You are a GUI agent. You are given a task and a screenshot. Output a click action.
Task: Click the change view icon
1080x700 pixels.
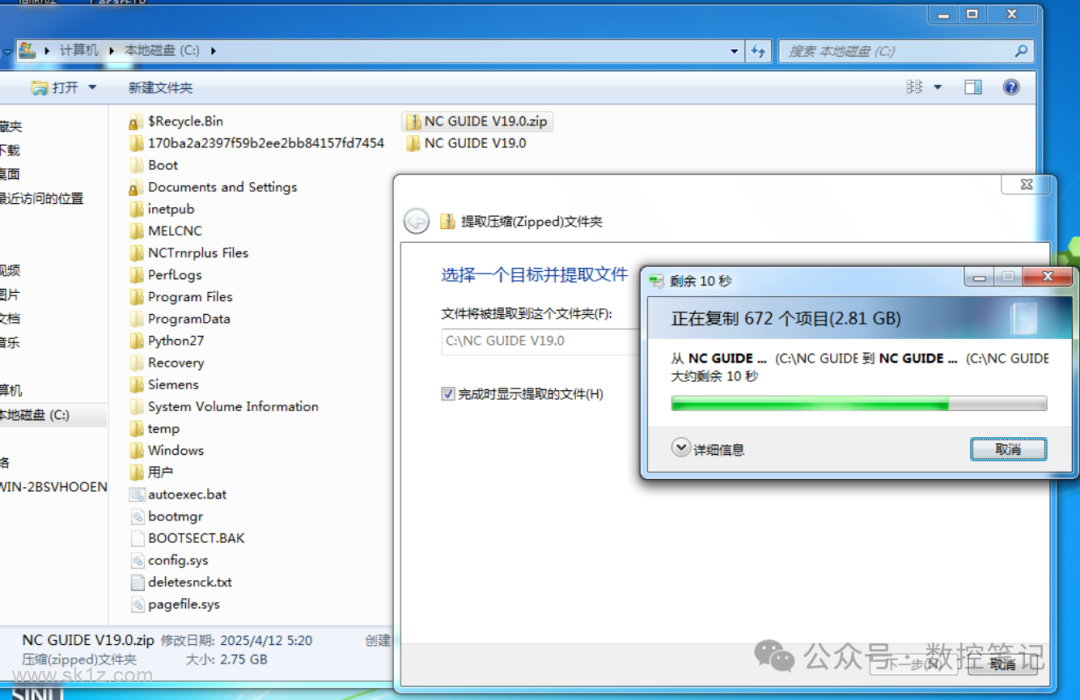click(x=914, y=87)
